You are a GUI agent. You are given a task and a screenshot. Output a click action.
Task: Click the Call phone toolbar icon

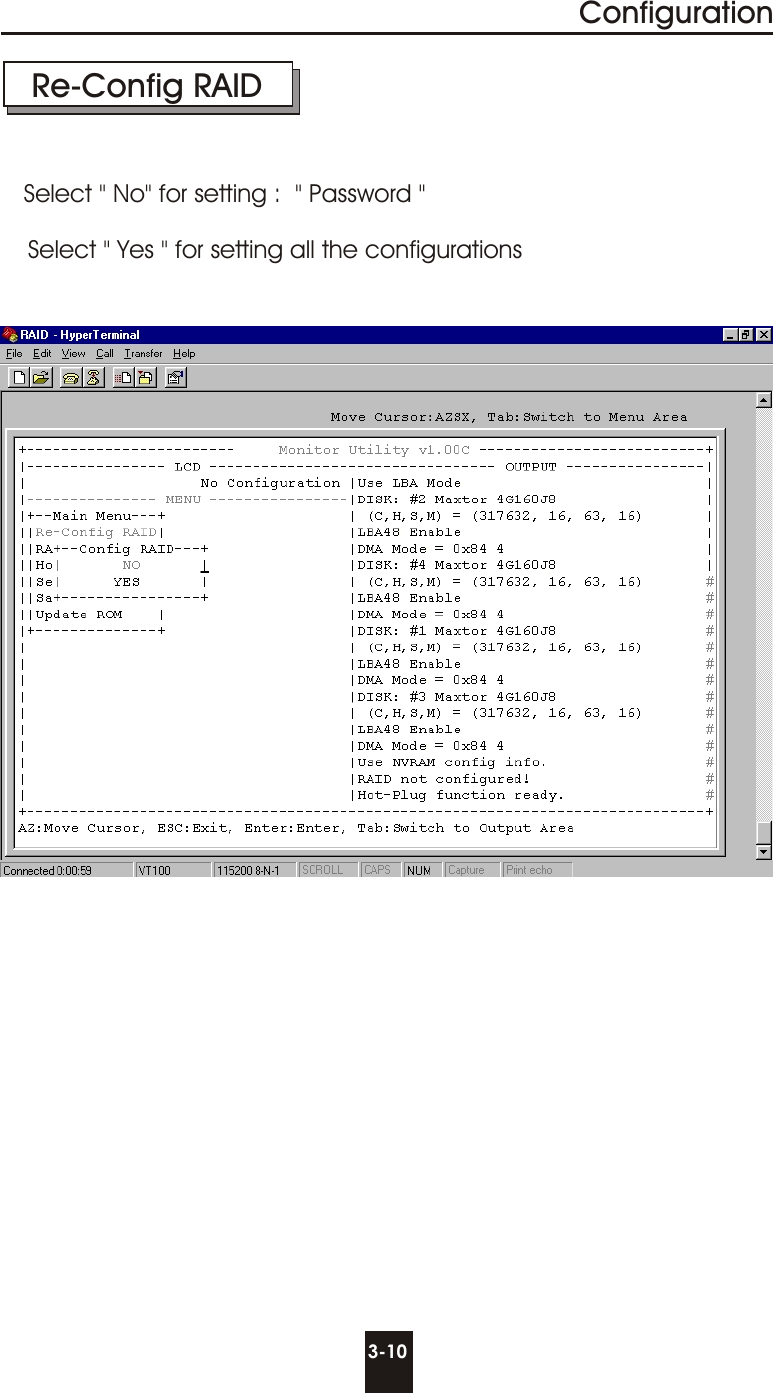click(72, 377)
